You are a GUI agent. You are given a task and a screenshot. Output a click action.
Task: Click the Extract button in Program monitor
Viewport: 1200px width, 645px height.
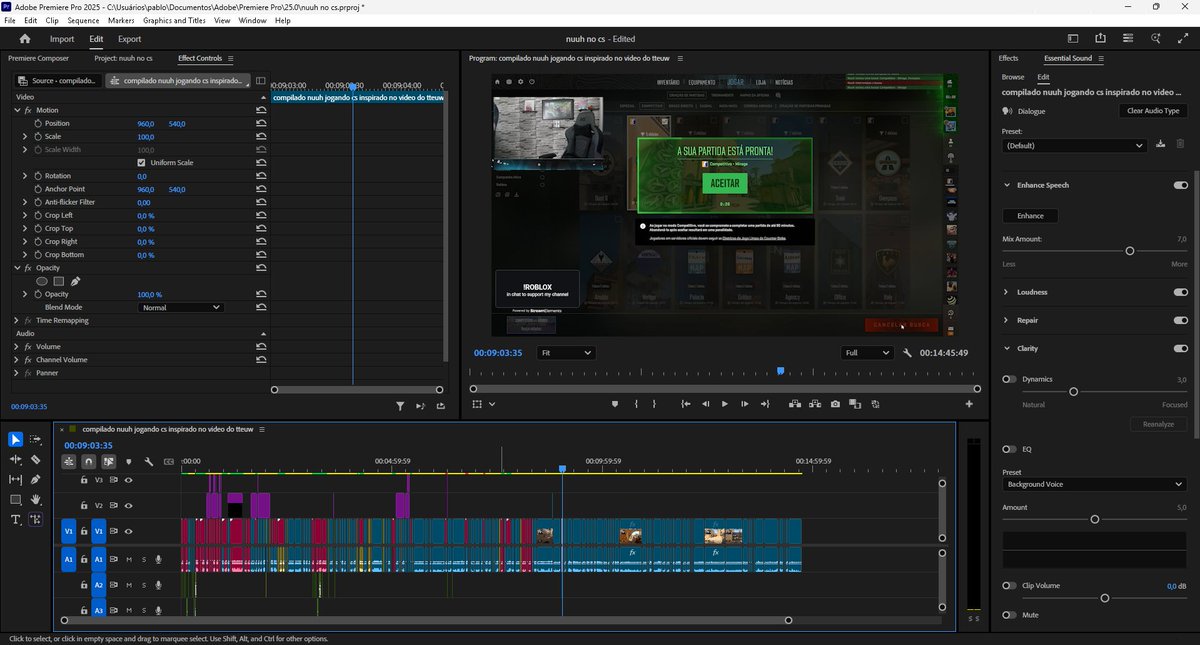814,404
